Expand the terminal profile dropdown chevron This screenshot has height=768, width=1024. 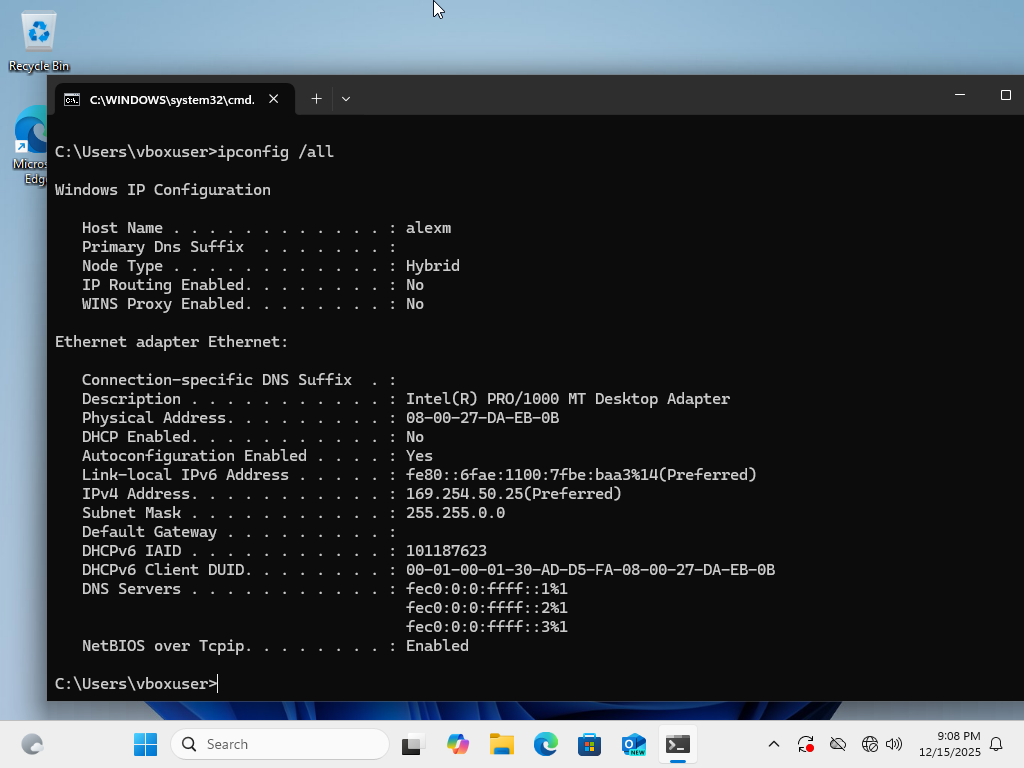click(x=346, y=99)
